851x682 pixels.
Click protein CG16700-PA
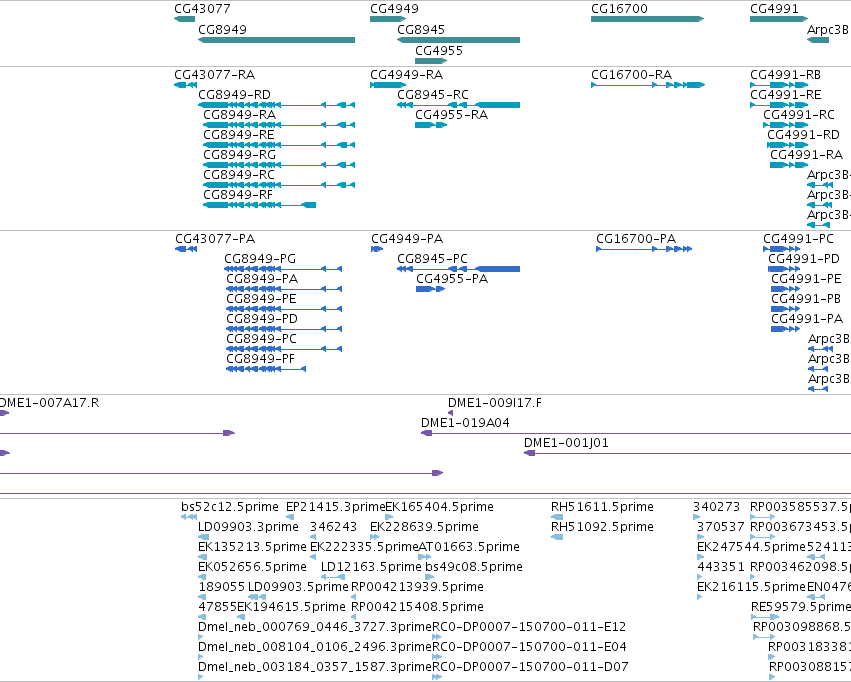pos(644,249)
